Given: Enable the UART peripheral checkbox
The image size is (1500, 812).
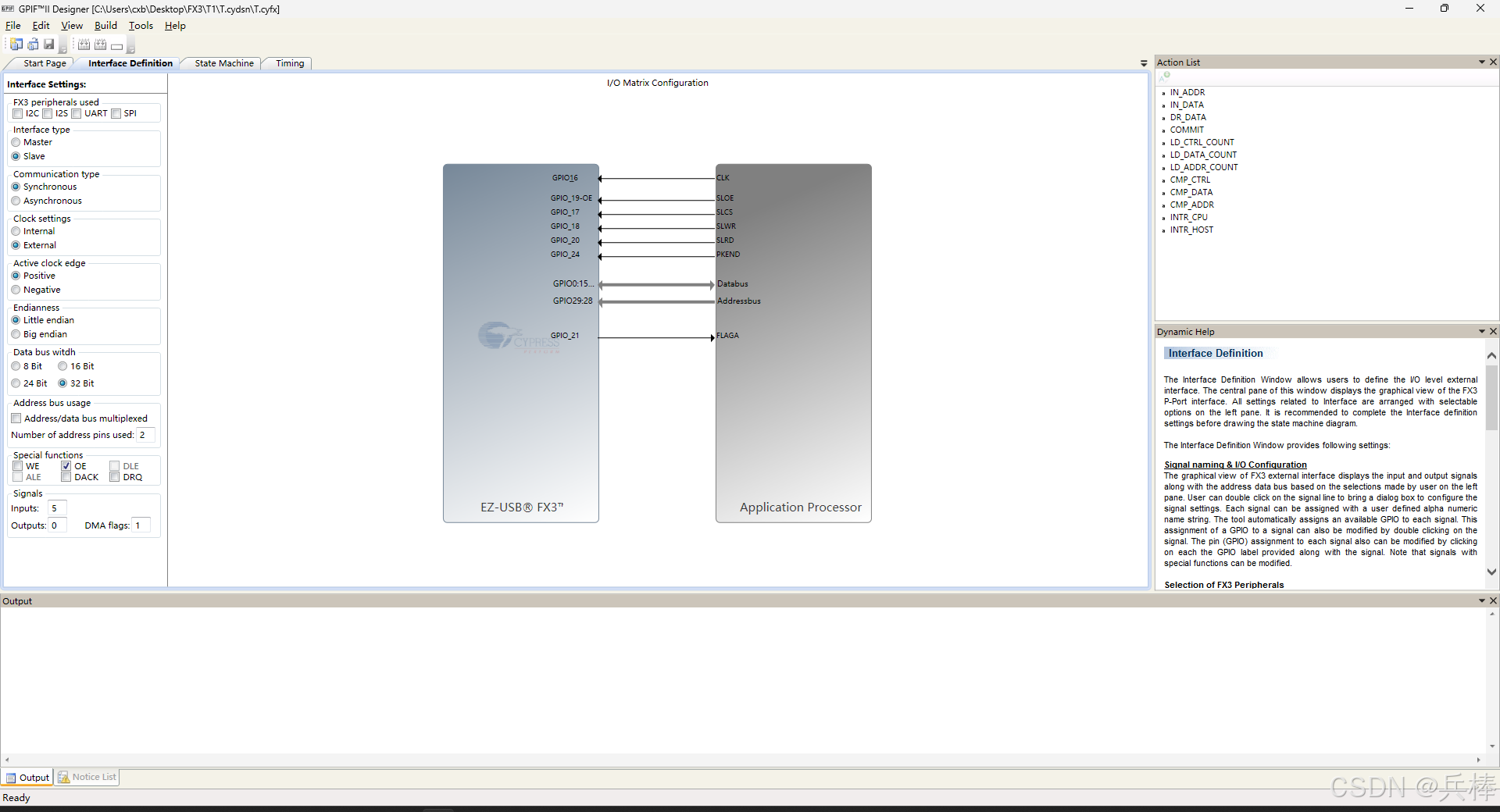Looking at the screenshot, I should point(77,113).
